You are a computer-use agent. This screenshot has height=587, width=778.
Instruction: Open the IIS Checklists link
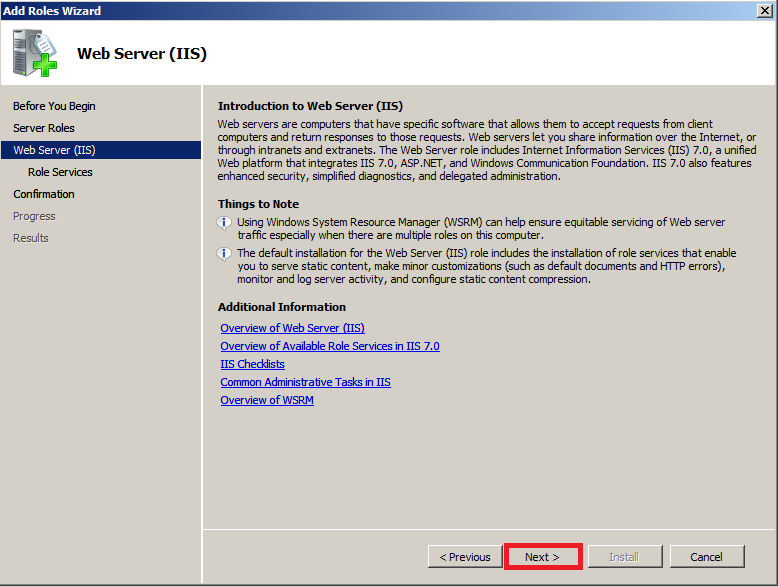click(x=253, y=364)
